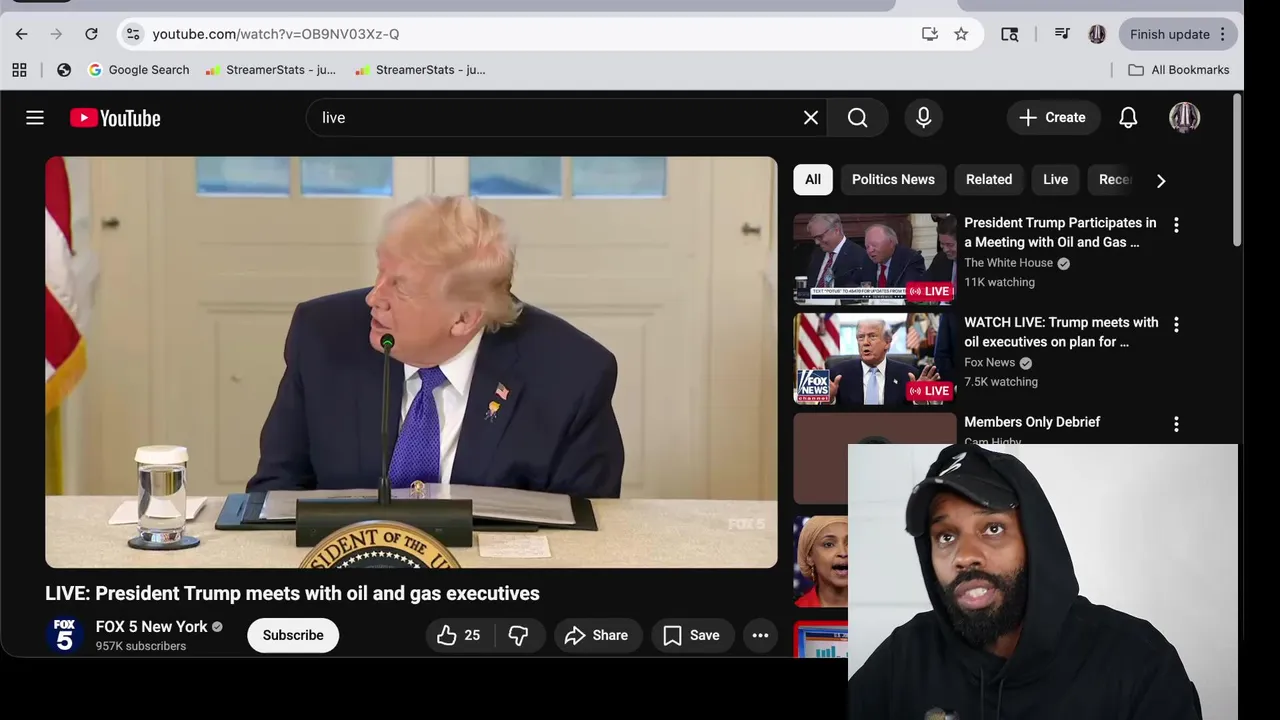Screen dimensions: 1280x720
Task: Subscribe to FOX 5 New York
Action: (x=293, y=635)
